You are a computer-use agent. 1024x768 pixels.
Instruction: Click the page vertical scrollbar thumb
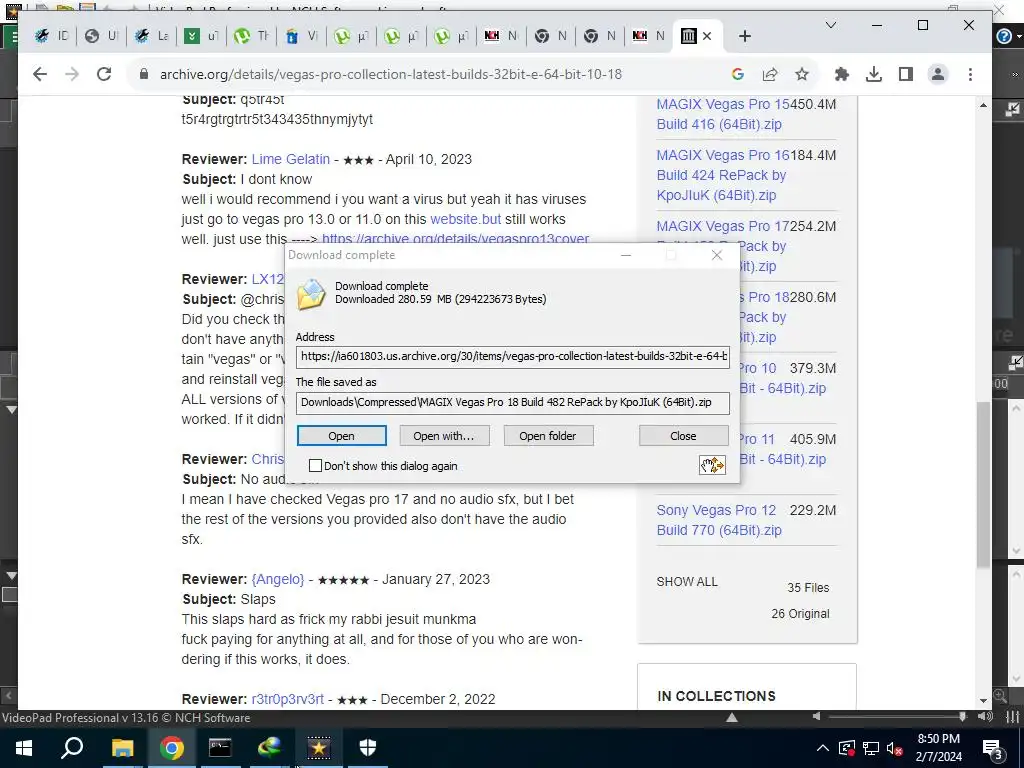[x=984, y=485]
